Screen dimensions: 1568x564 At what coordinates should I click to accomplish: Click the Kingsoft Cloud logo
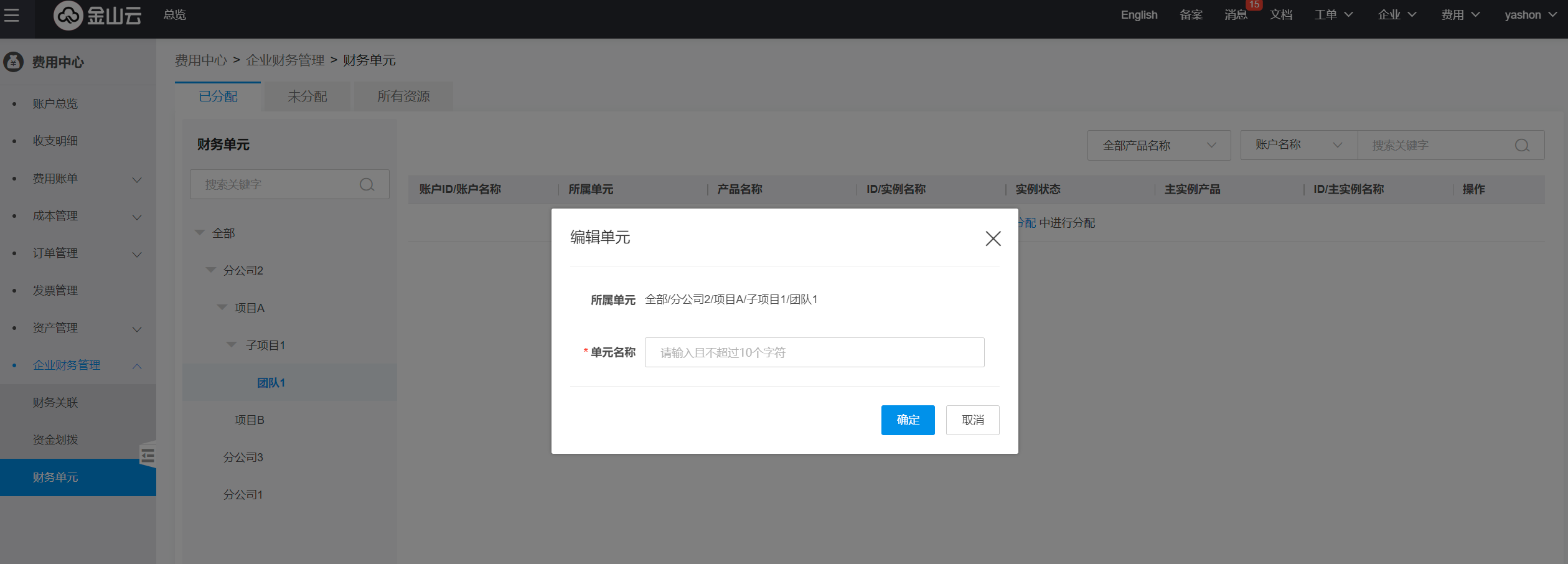[x=98, y=15]
